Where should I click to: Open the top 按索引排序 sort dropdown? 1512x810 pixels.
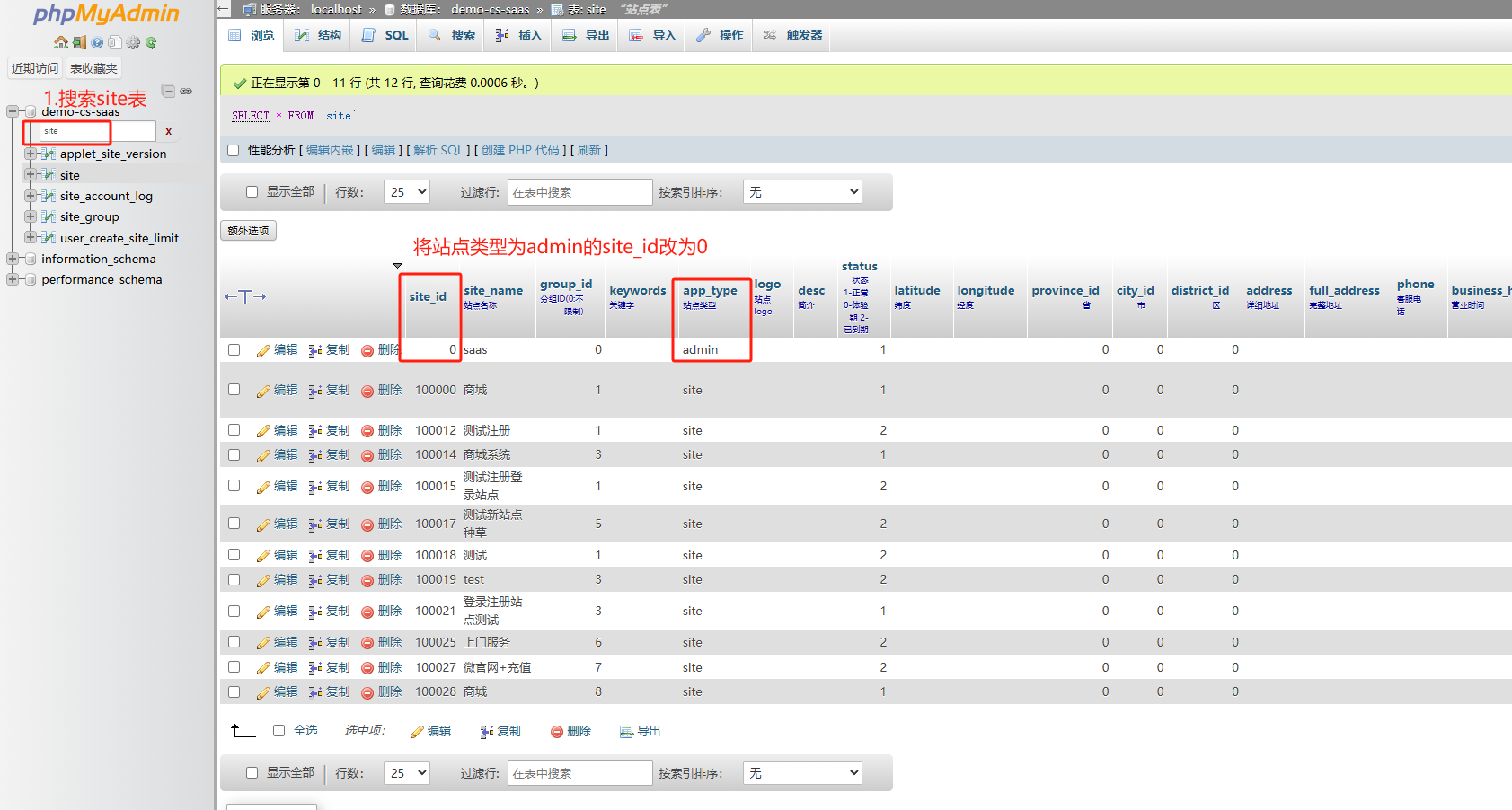(802, 192)
